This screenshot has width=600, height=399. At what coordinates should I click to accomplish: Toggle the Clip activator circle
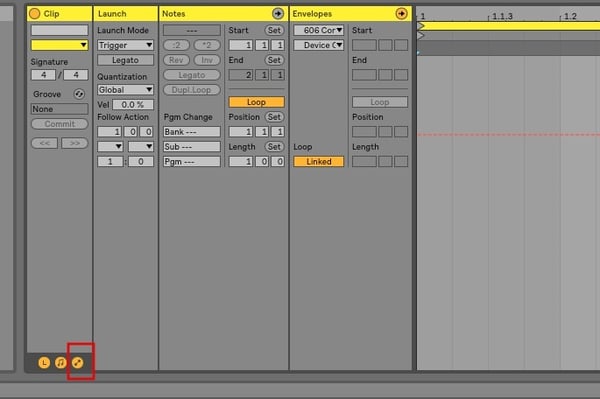click(34, 14)
